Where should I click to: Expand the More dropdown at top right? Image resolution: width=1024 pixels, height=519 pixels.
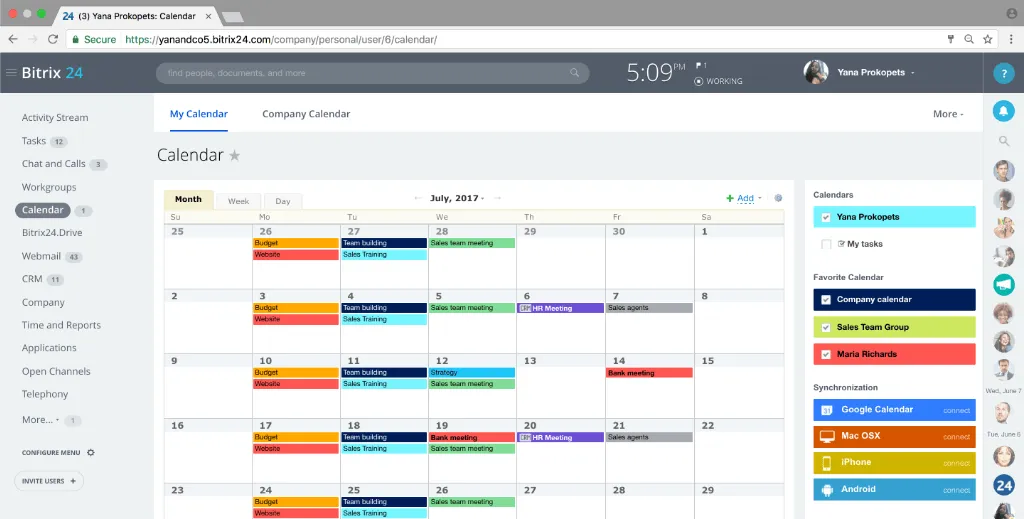point(948,114)
